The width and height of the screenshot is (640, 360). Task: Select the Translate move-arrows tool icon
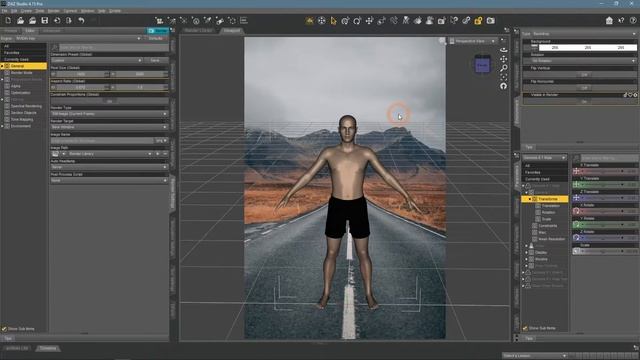(x=369, y=20)
